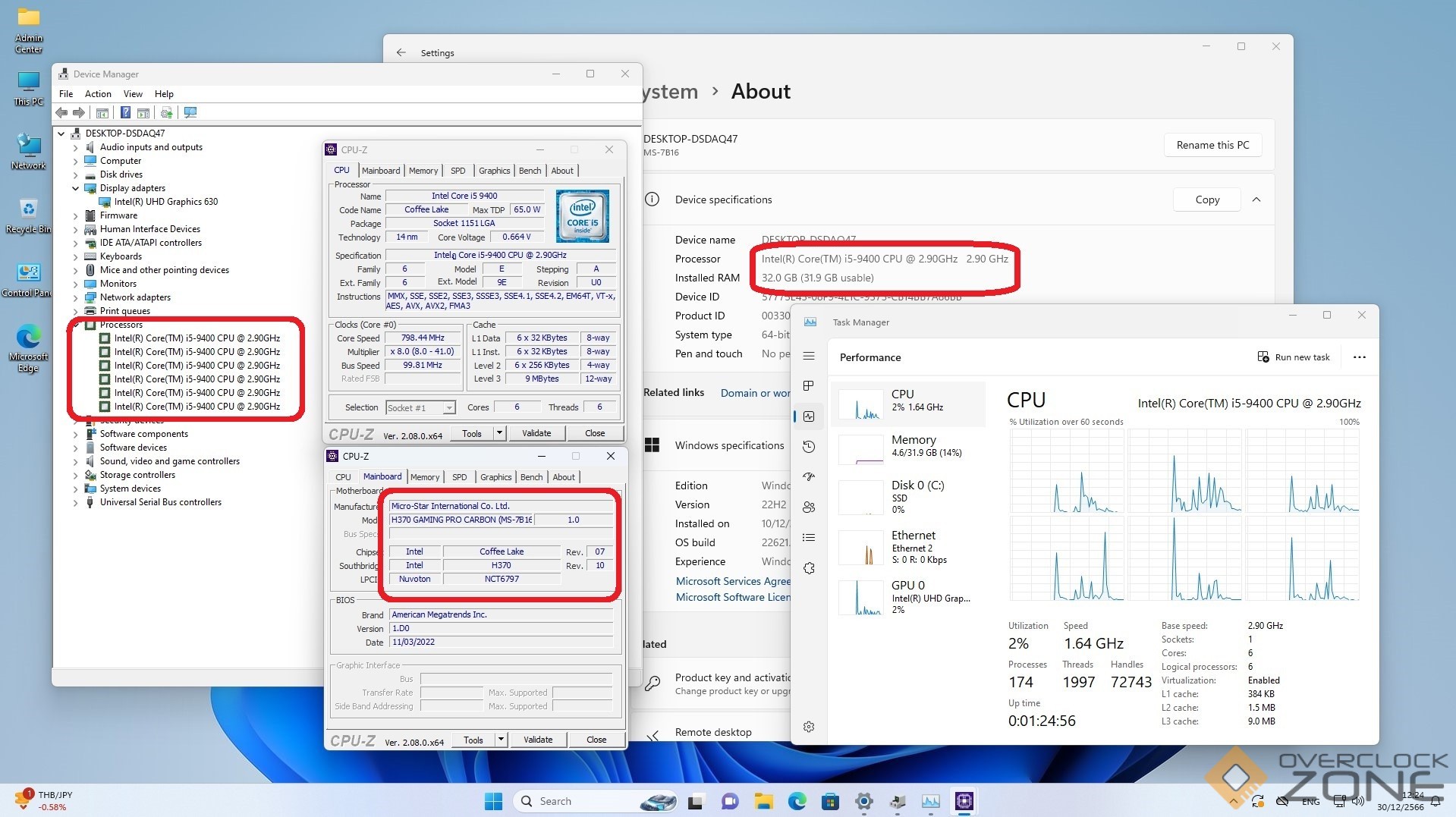Click the Copy device specifications button
Image resolution: width=1456 pixels, height=817 pixels.
pos(1207,200)
